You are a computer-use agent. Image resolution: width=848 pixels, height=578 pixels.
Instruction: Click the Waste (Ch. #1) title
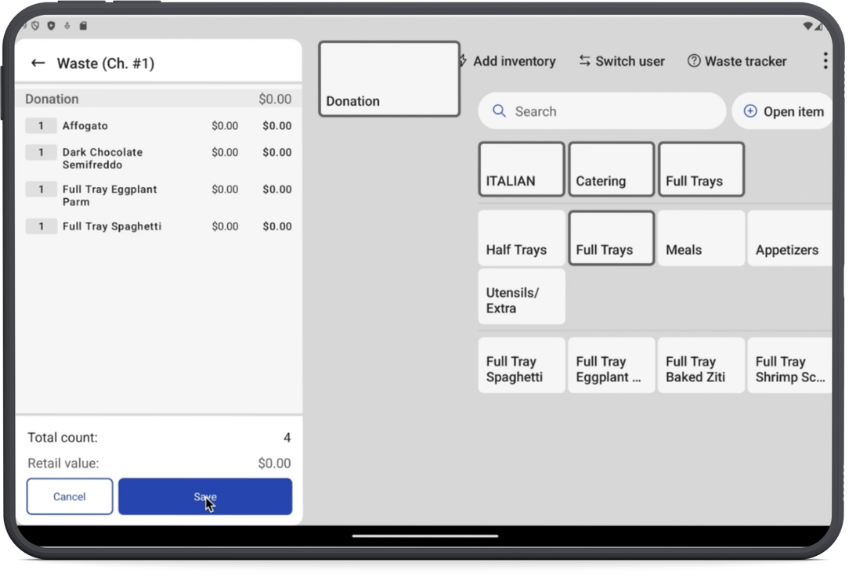click(105, 63)
